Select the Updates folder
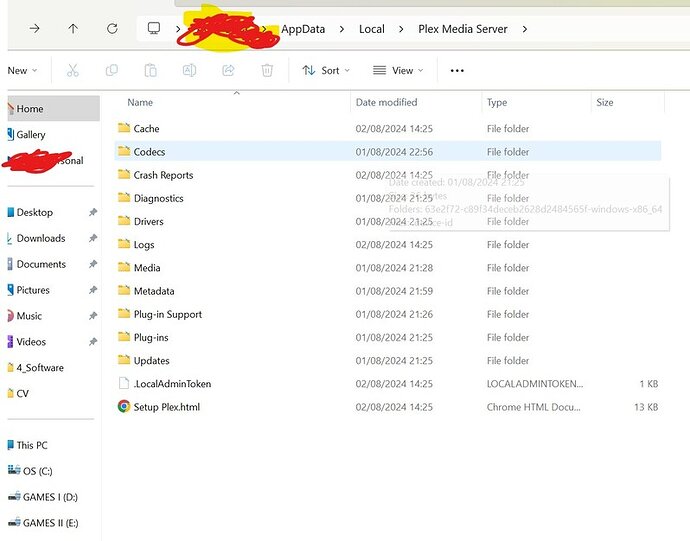Viewport: 690px width, 541px height. 388,361
